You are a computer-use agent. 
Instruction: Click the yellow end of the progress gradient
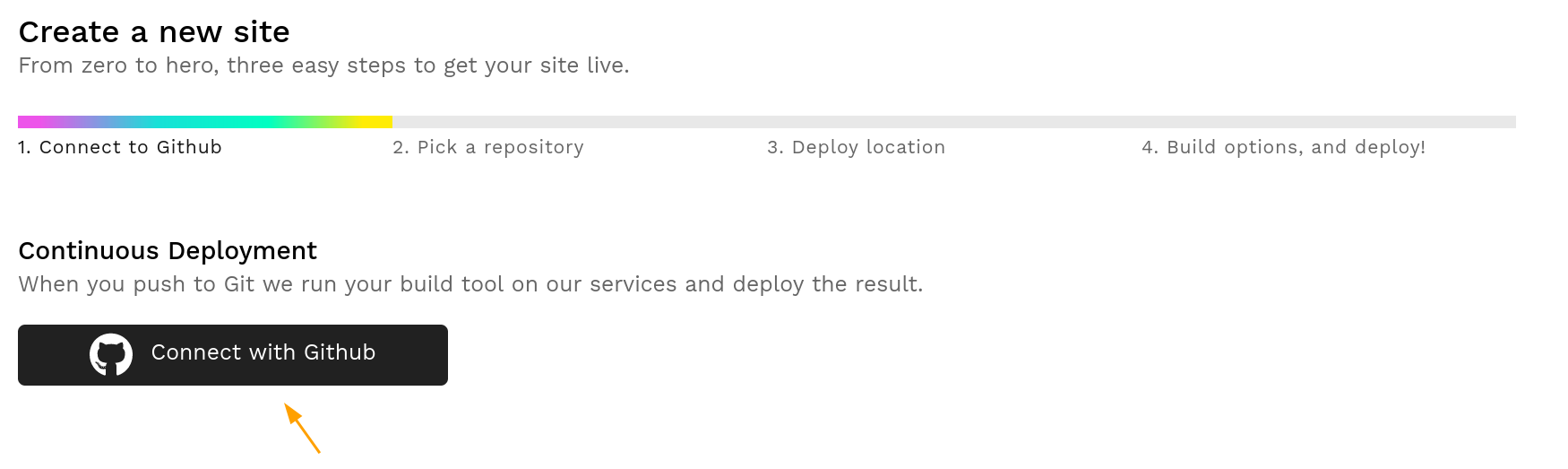click(381, 122)
